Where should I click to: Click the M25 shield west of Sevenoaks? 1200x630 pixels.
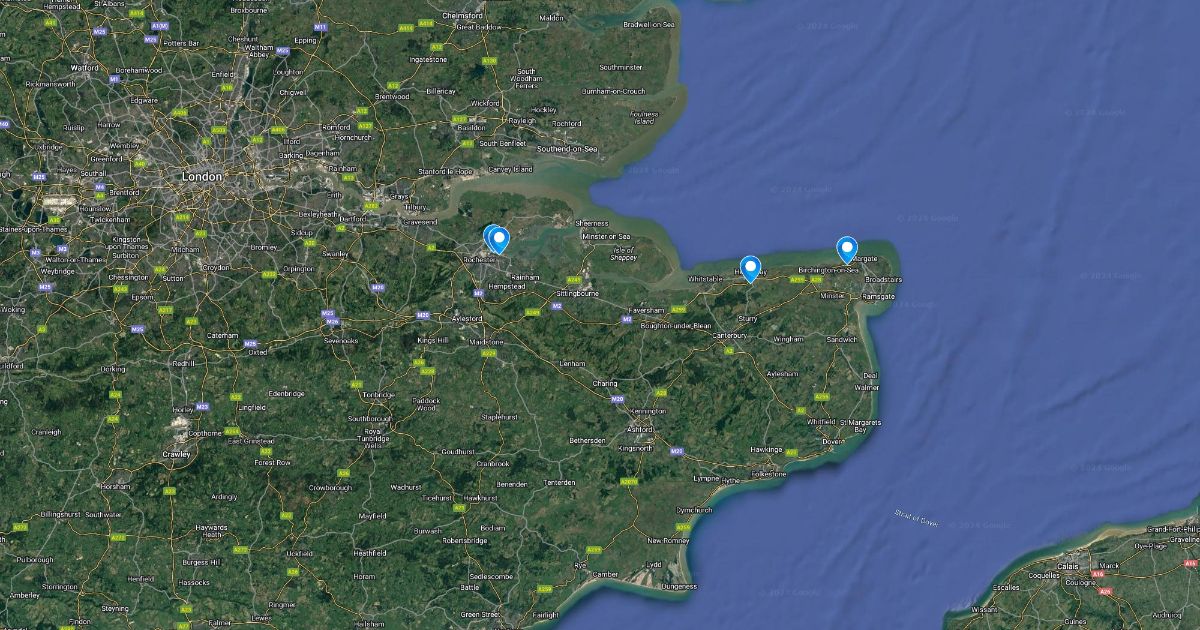(326, 314)
